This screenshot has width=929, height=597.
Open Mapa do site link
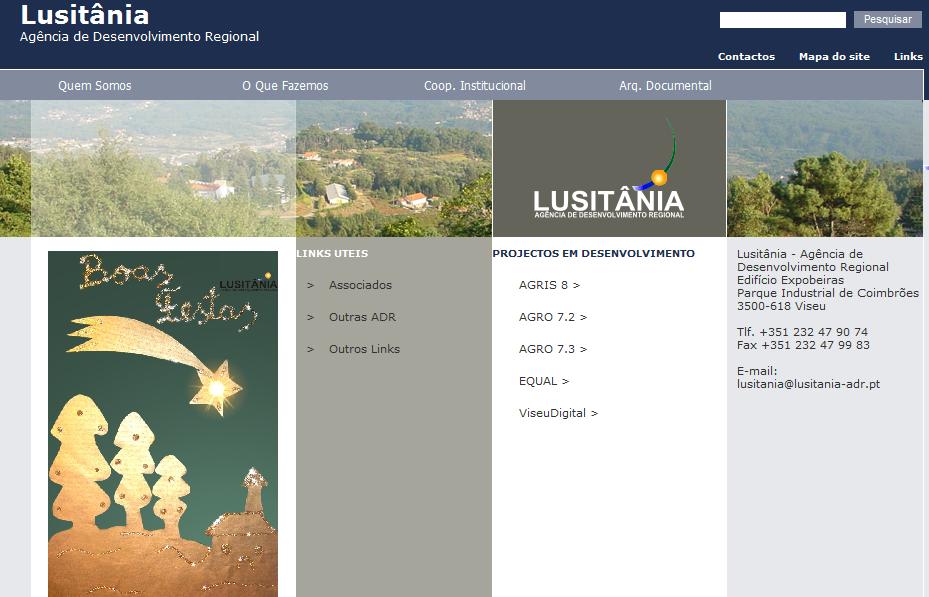[x=834, y=56]
